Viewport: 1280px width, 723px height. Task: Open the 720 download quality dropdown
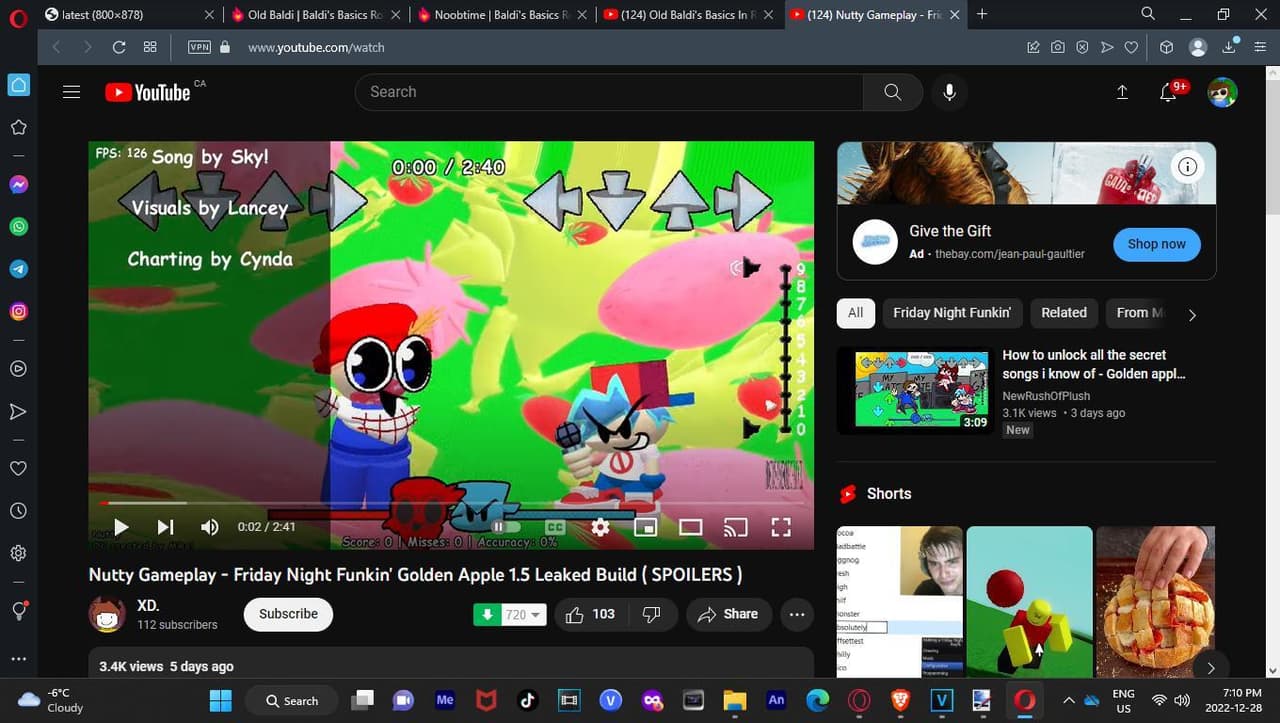(x=523, y=614)
